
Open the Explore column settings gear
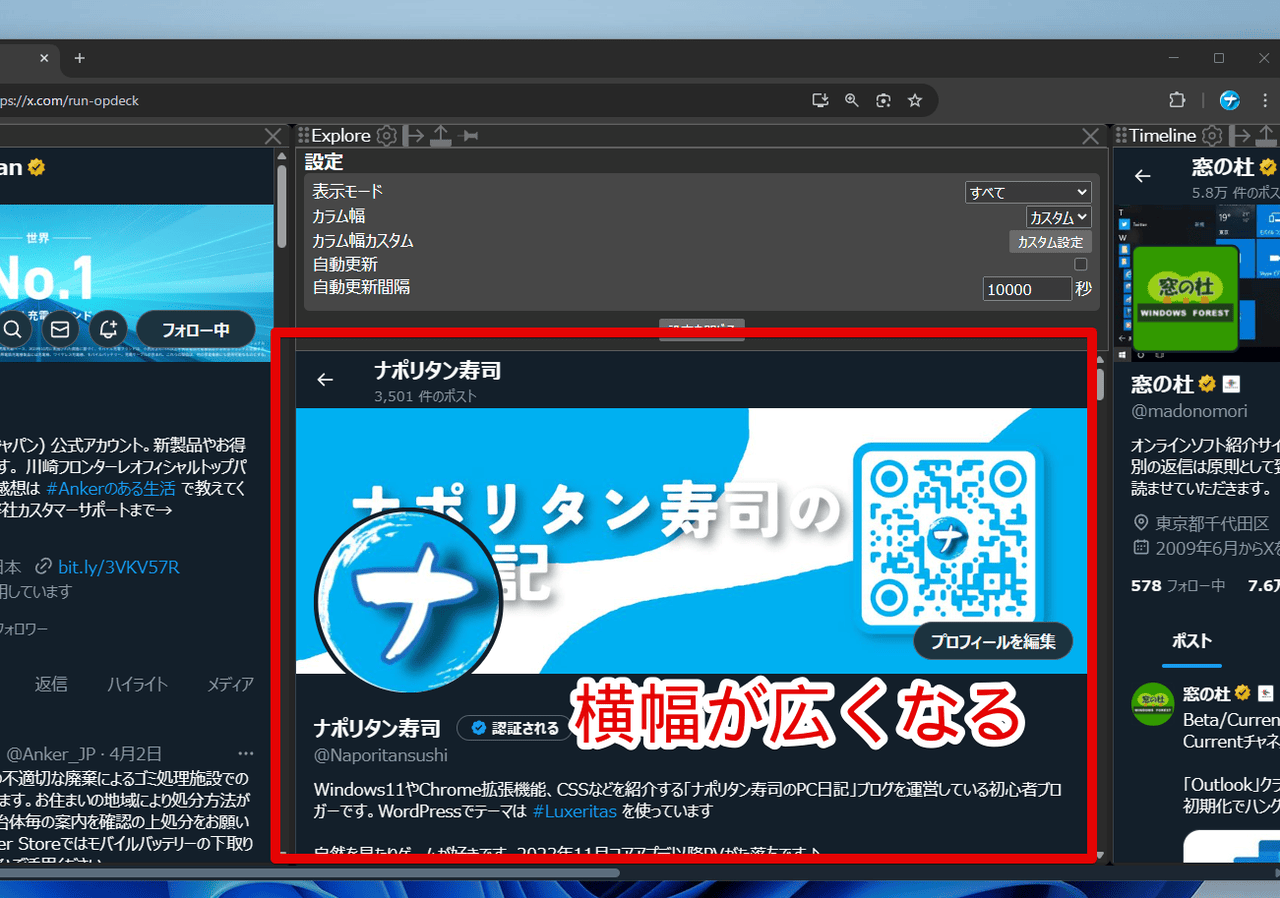(387, 136)
